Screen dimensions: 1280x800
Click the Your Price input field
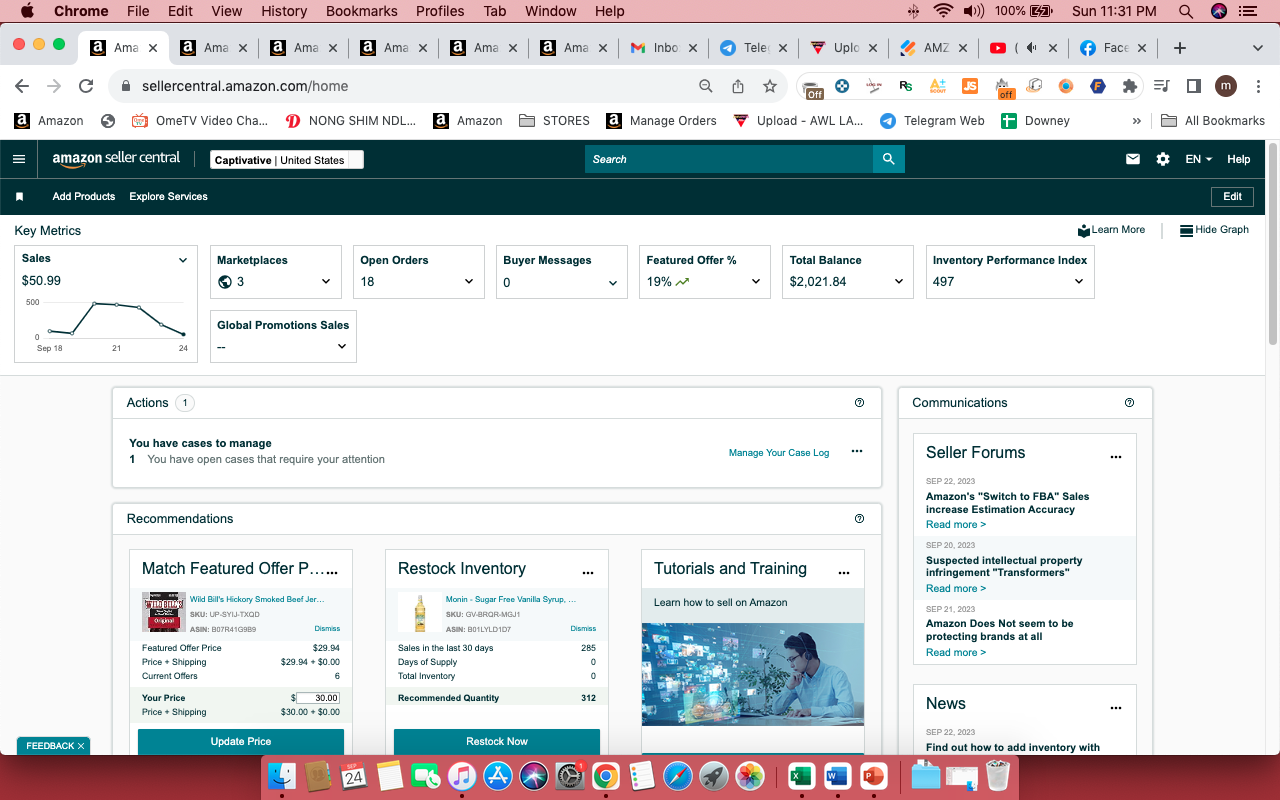(x=318, y=698)
